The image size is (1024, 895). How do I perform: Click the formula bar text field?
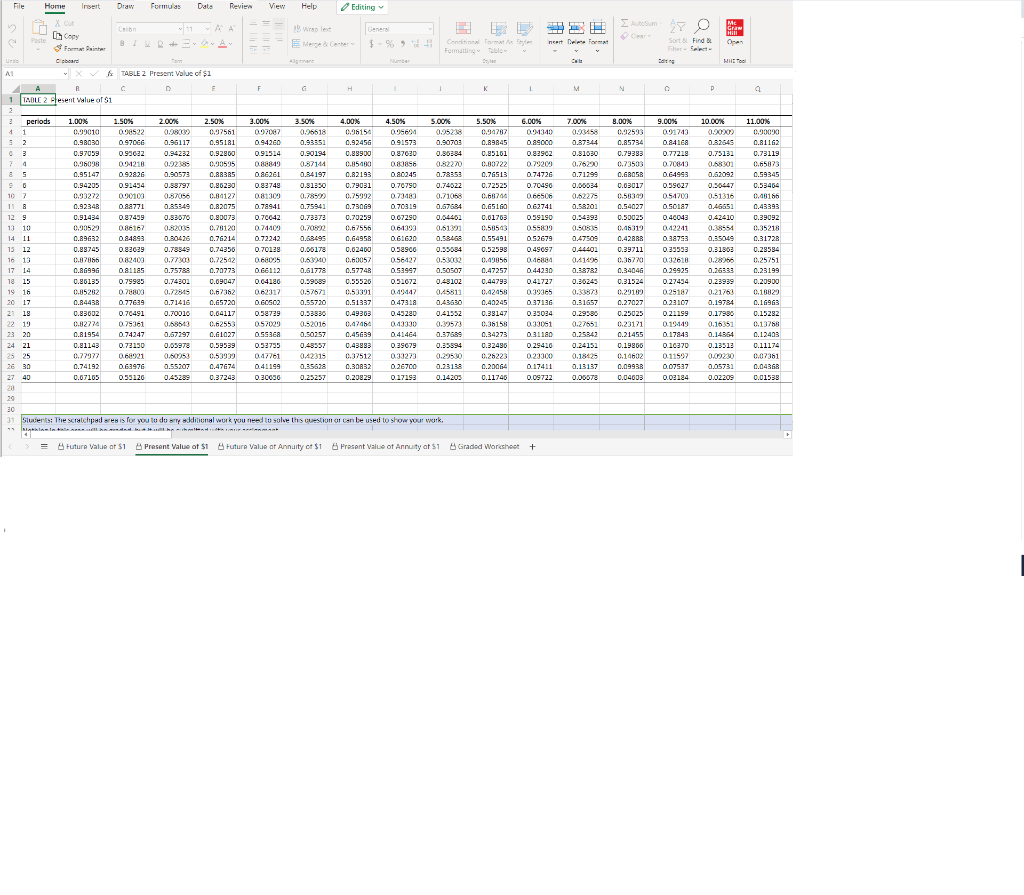[x=455, y=74]
